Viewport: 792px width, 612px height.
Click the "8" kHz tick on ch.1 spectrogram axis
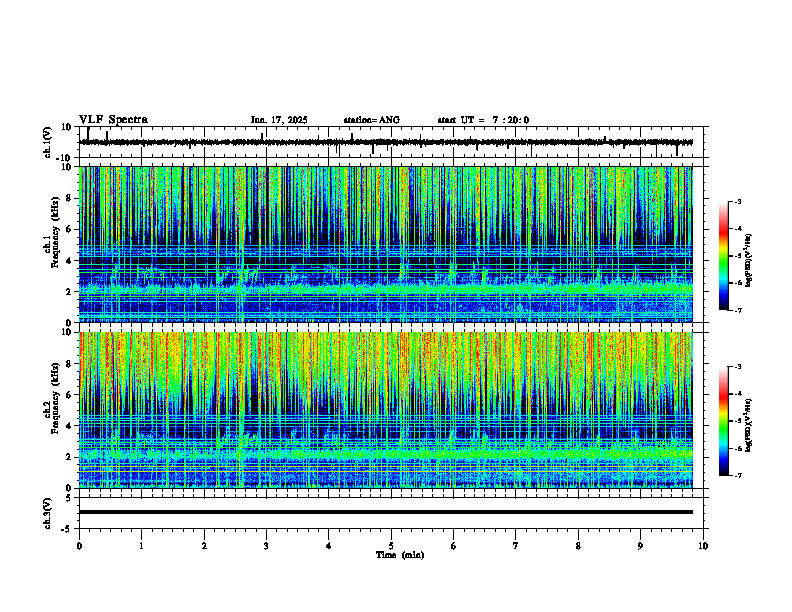(x=70, y=198)
